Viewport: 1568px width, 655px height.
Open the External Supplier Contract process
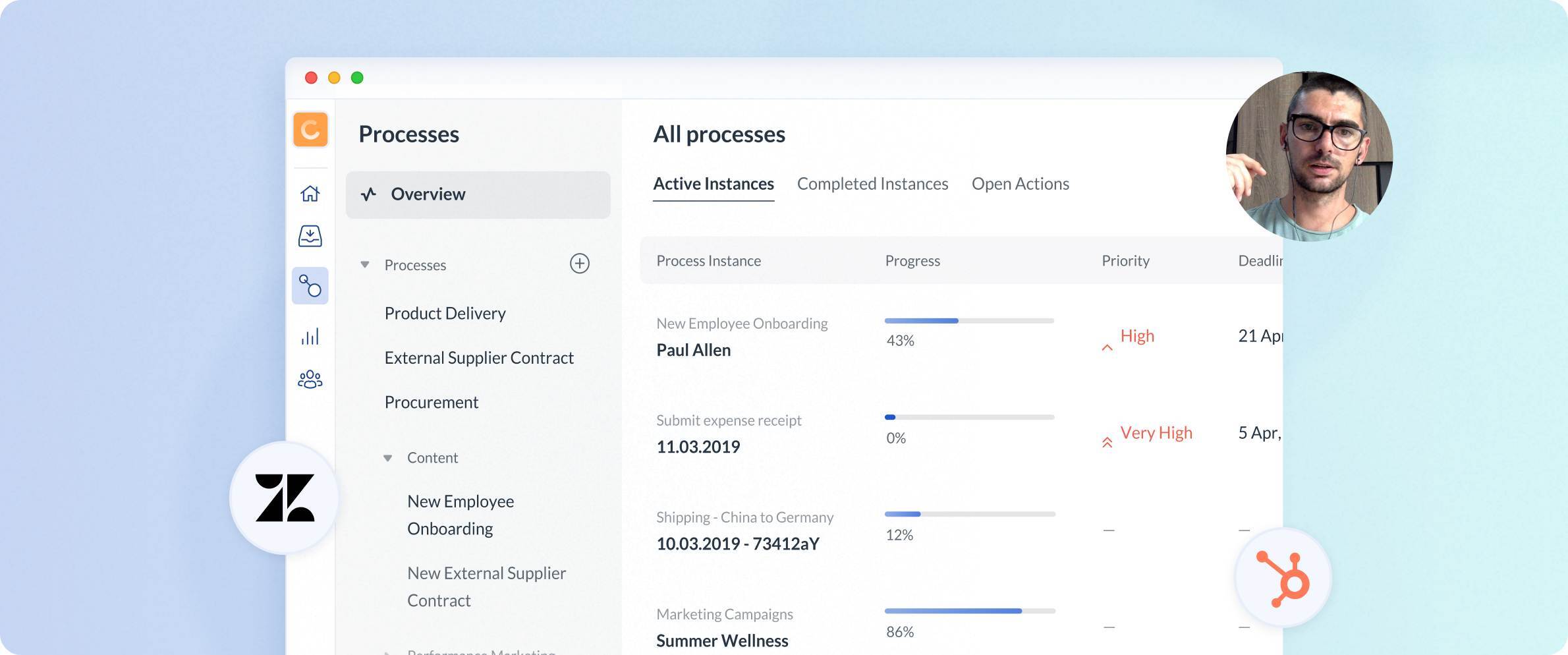pyautogui.click(x=479, y=358)
